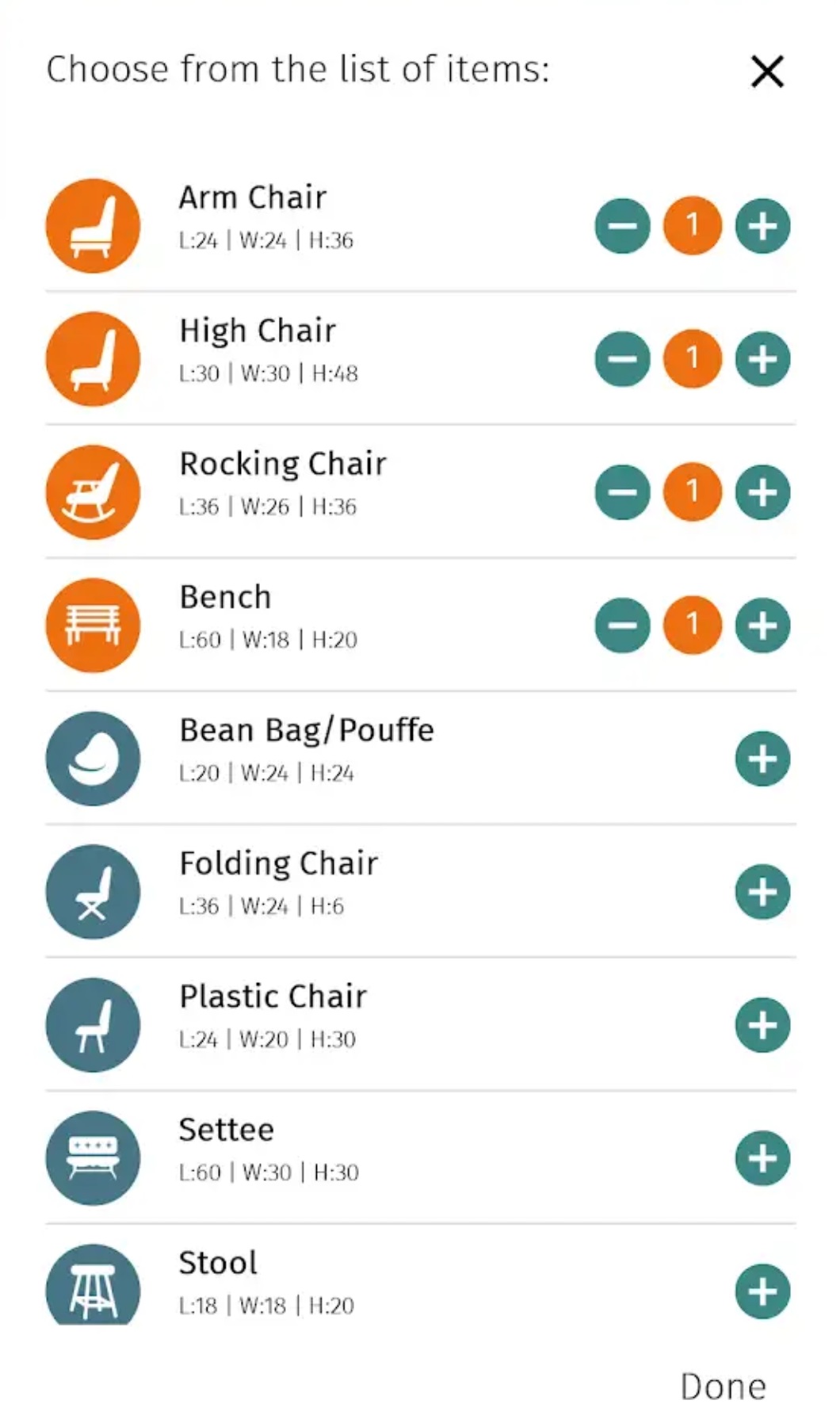Increase Rocking Chair quantity

coord(762,492)
